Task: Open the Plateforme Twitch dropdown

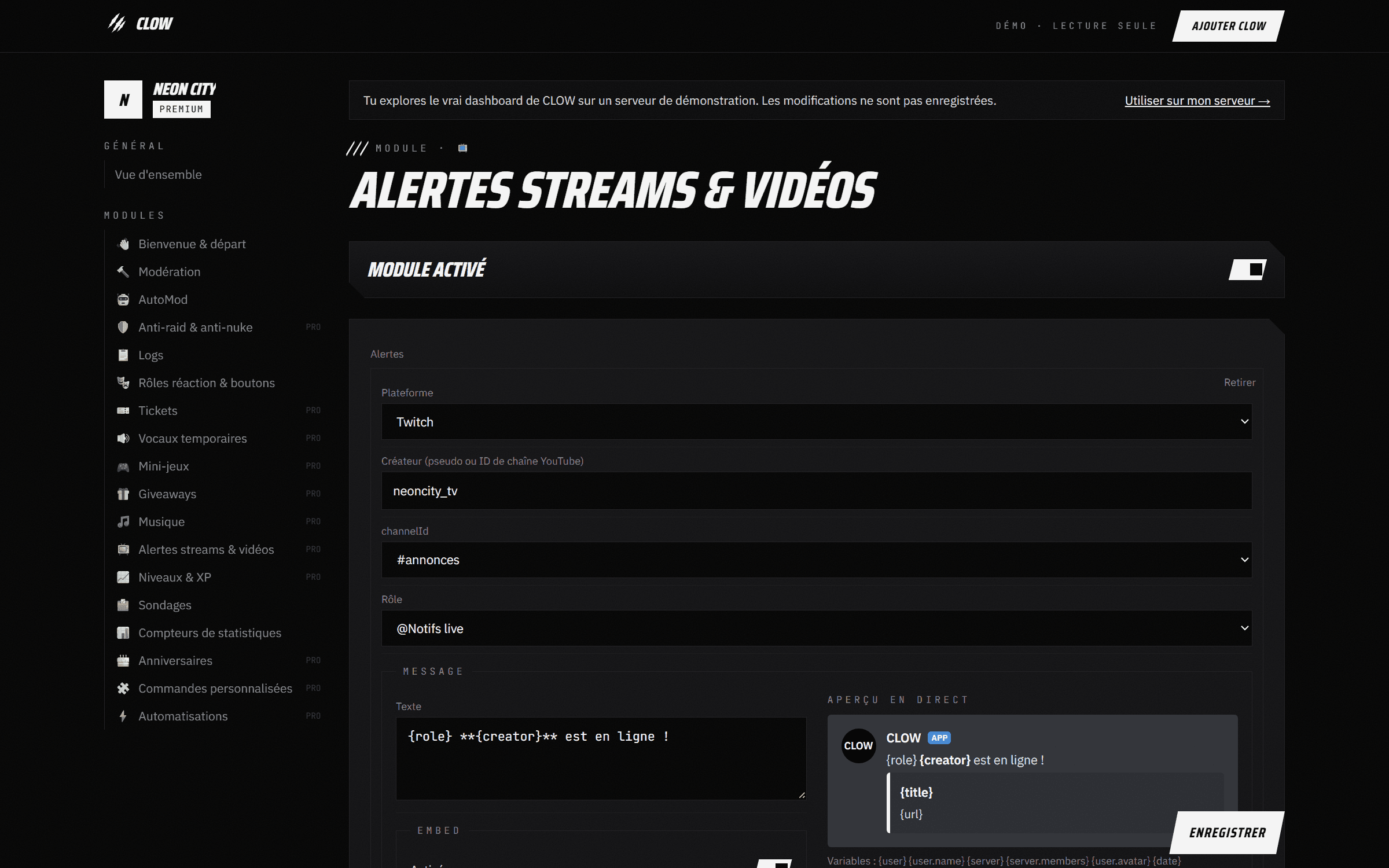Action: pos(817,422)
